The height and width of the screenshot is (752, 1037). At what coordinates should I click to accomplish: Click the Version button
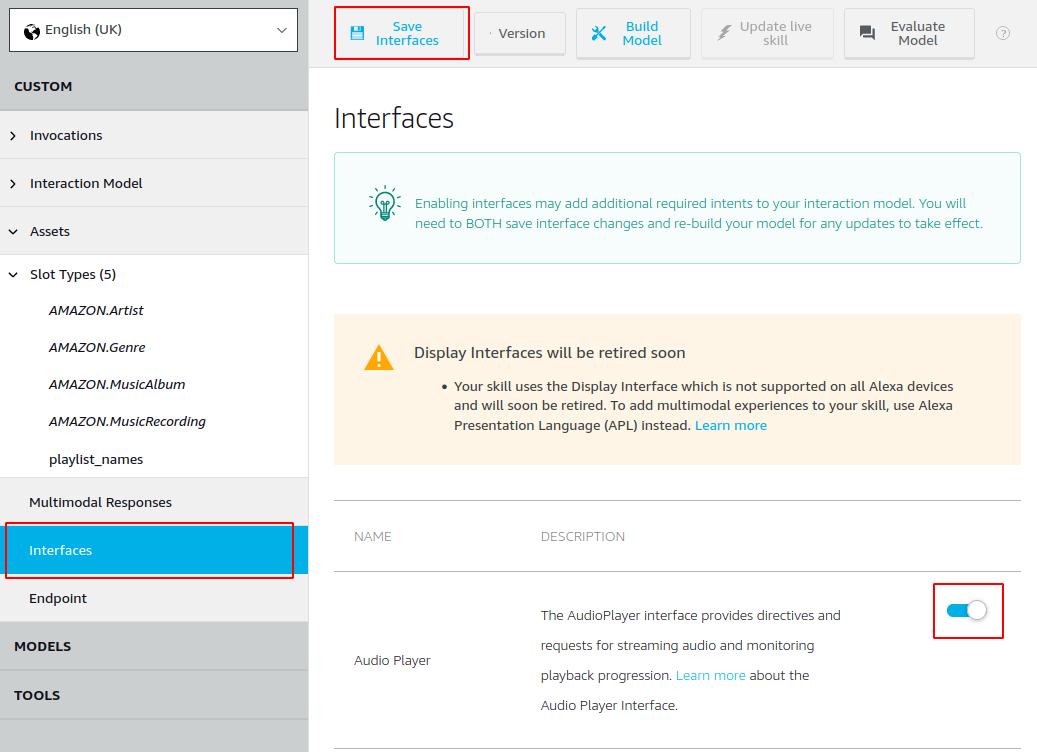[x=520, y=33]
